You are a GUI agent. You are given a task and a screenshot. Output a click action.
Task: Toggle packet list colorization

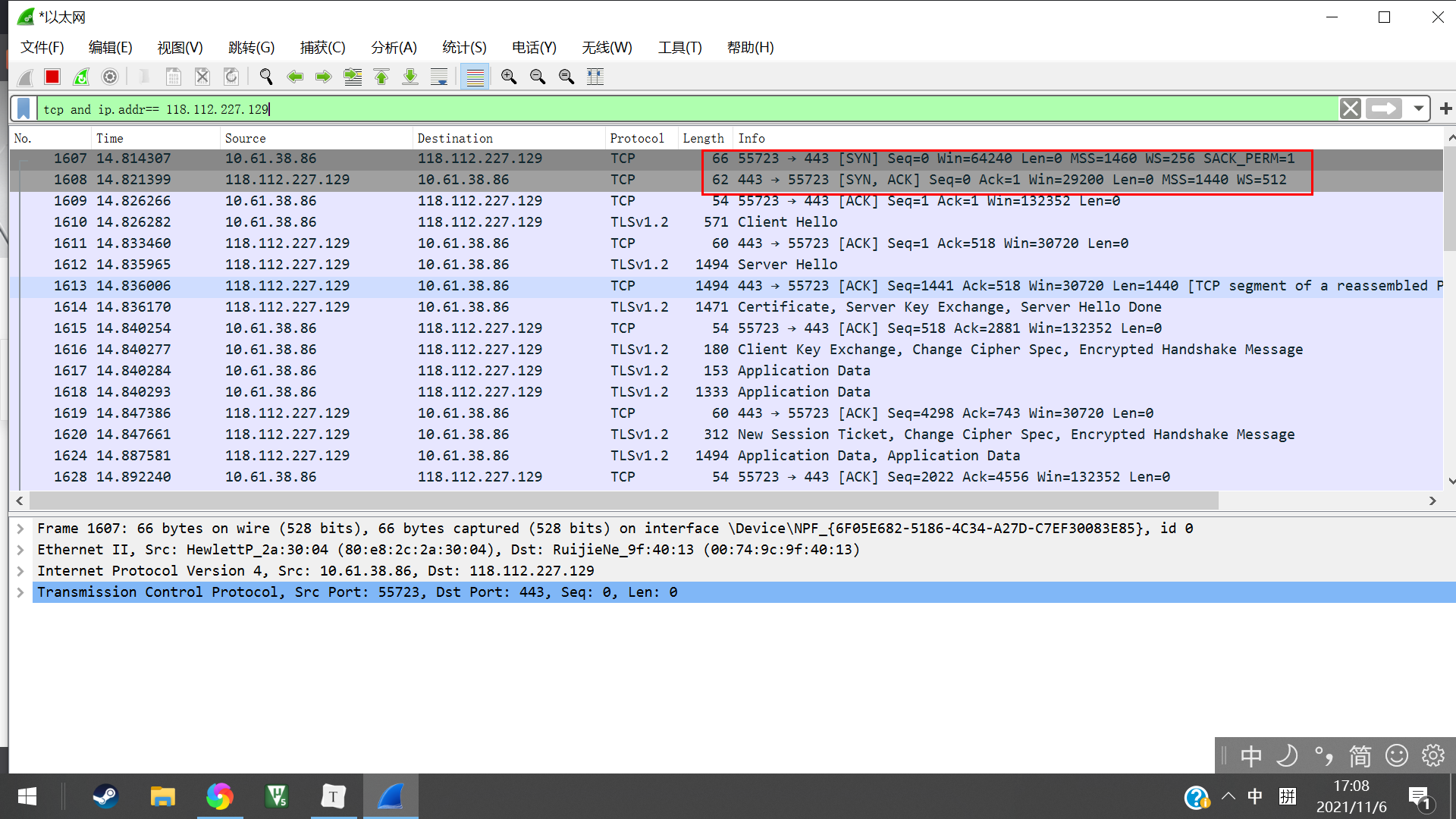(475, 77)
